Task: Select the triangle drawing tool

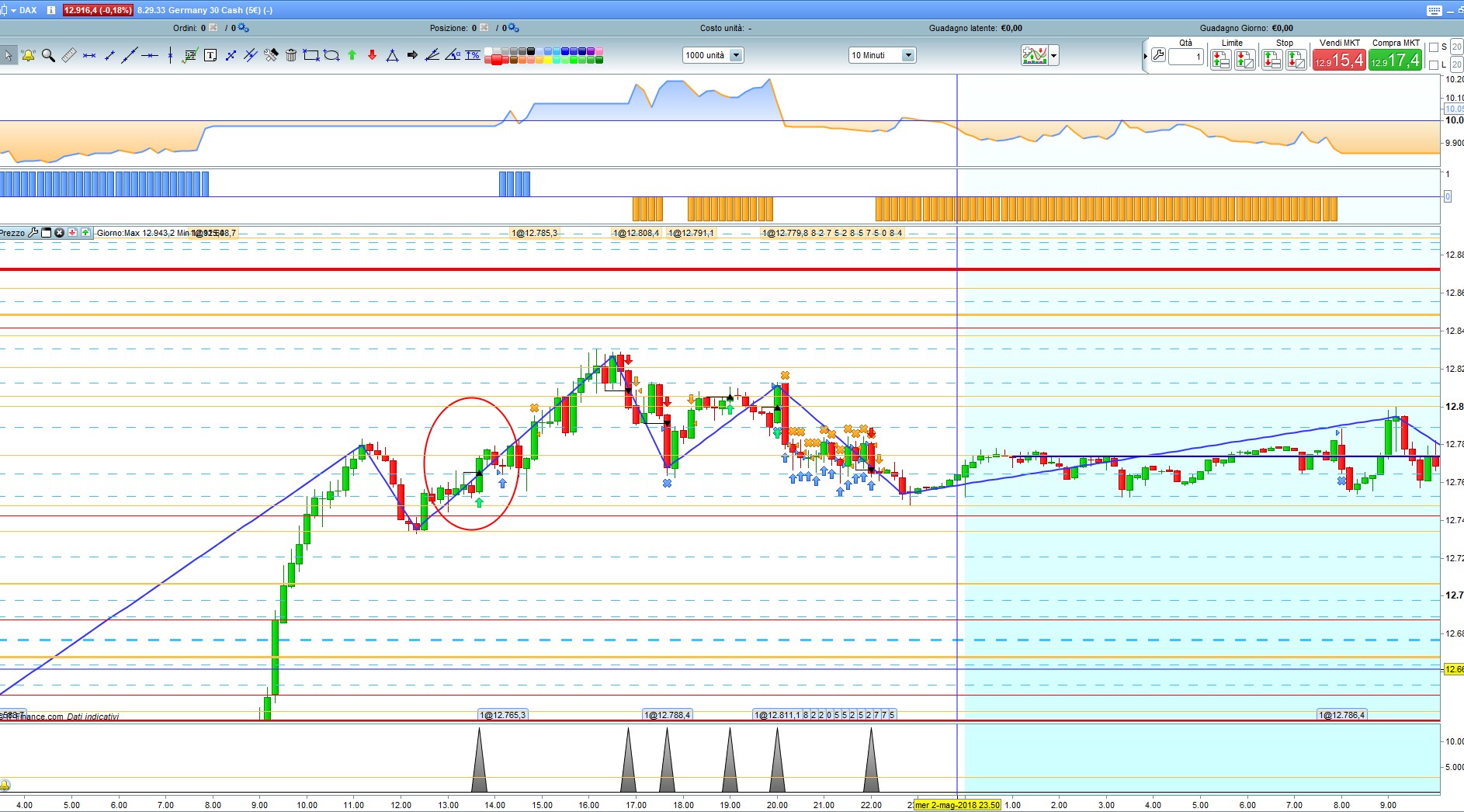Action: (392, 55)
